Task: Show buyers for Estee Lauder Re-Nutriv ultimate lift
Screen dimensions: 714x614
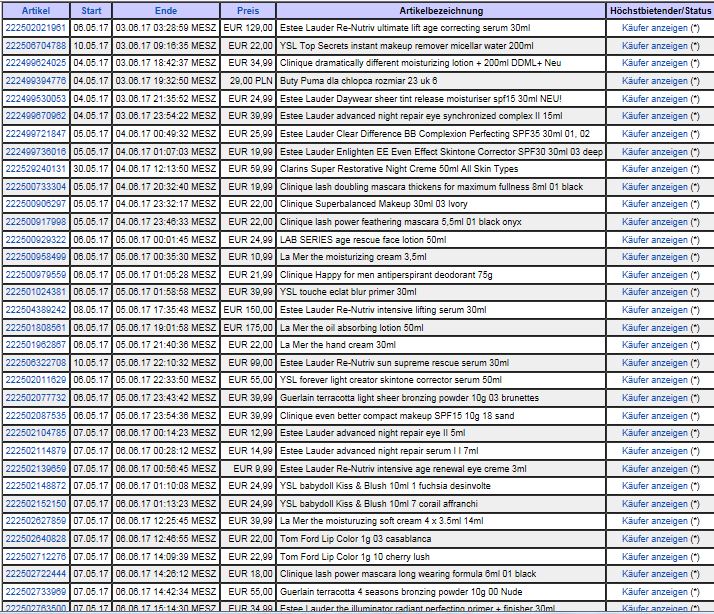Action: point(654,28)
